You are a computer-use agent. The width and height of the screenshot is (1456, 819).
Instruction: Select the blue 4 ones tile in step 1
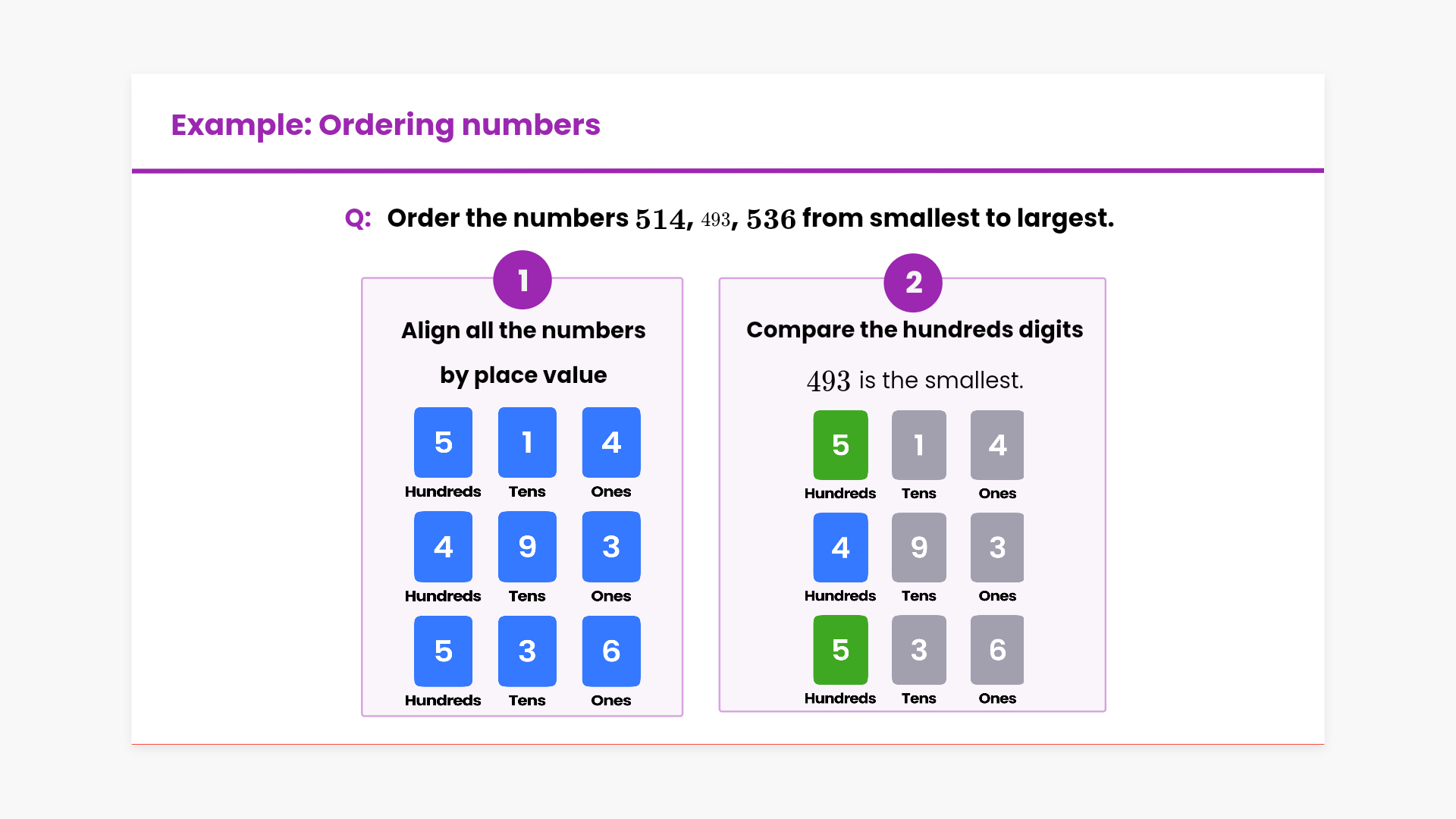(x=611, y=442)
